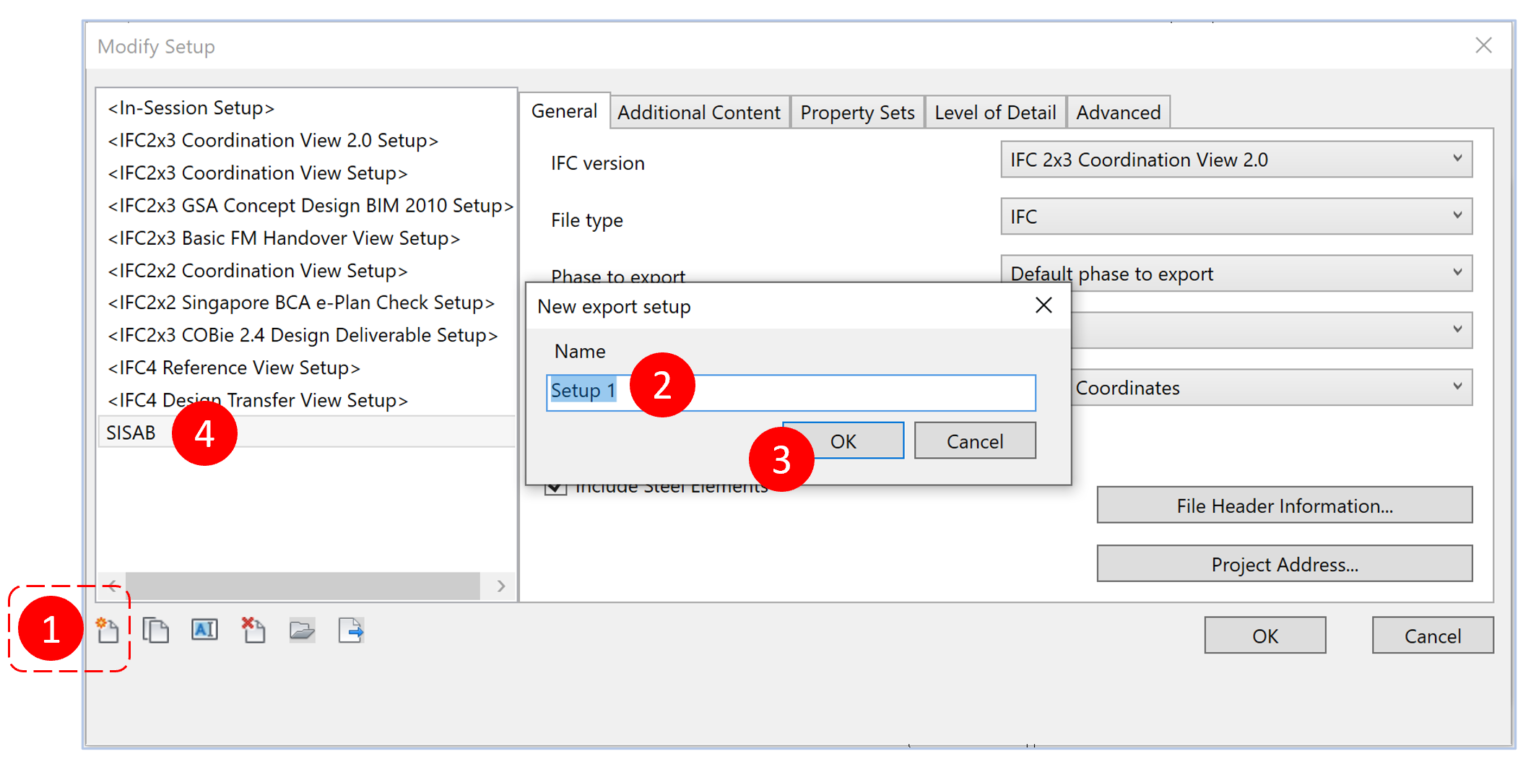Open the Property Sets tab
The height and width of the screenshot is (772, 1536).
pos(858,113)
